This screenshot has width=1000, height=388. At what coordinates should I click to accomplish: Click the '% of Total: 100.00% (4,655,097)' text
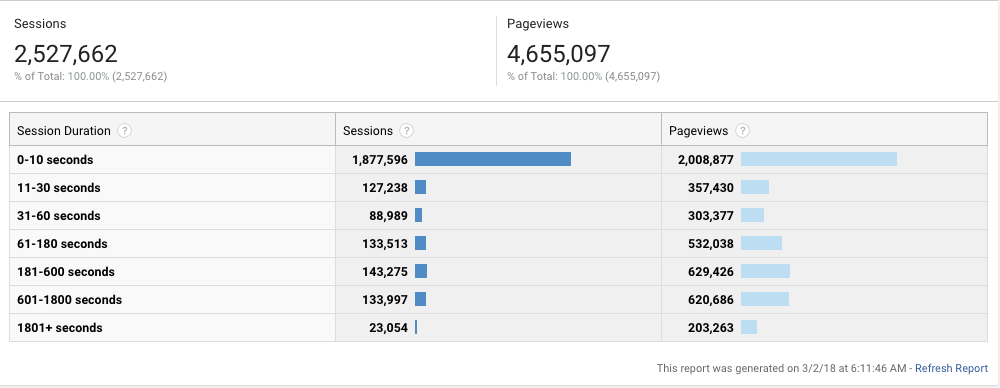point(584,77)
